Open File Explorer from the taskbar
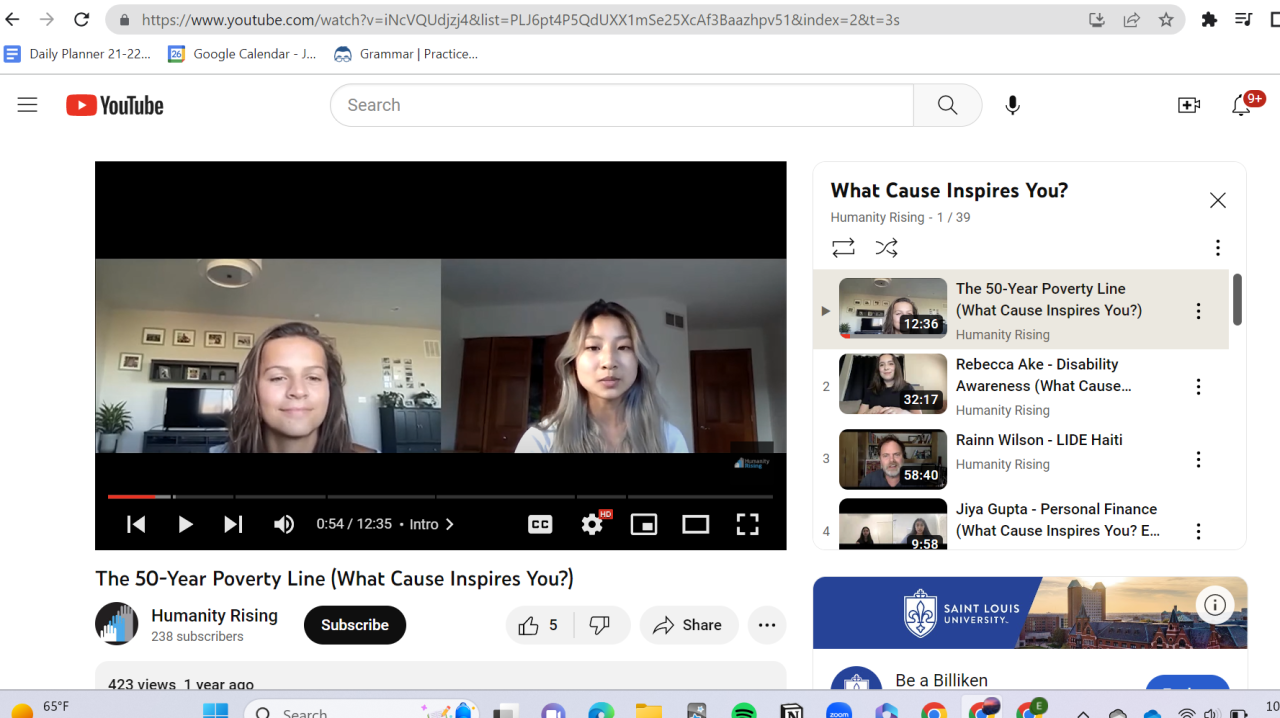The height and width of the screenshot is (718, 1280). click(648, 711)
